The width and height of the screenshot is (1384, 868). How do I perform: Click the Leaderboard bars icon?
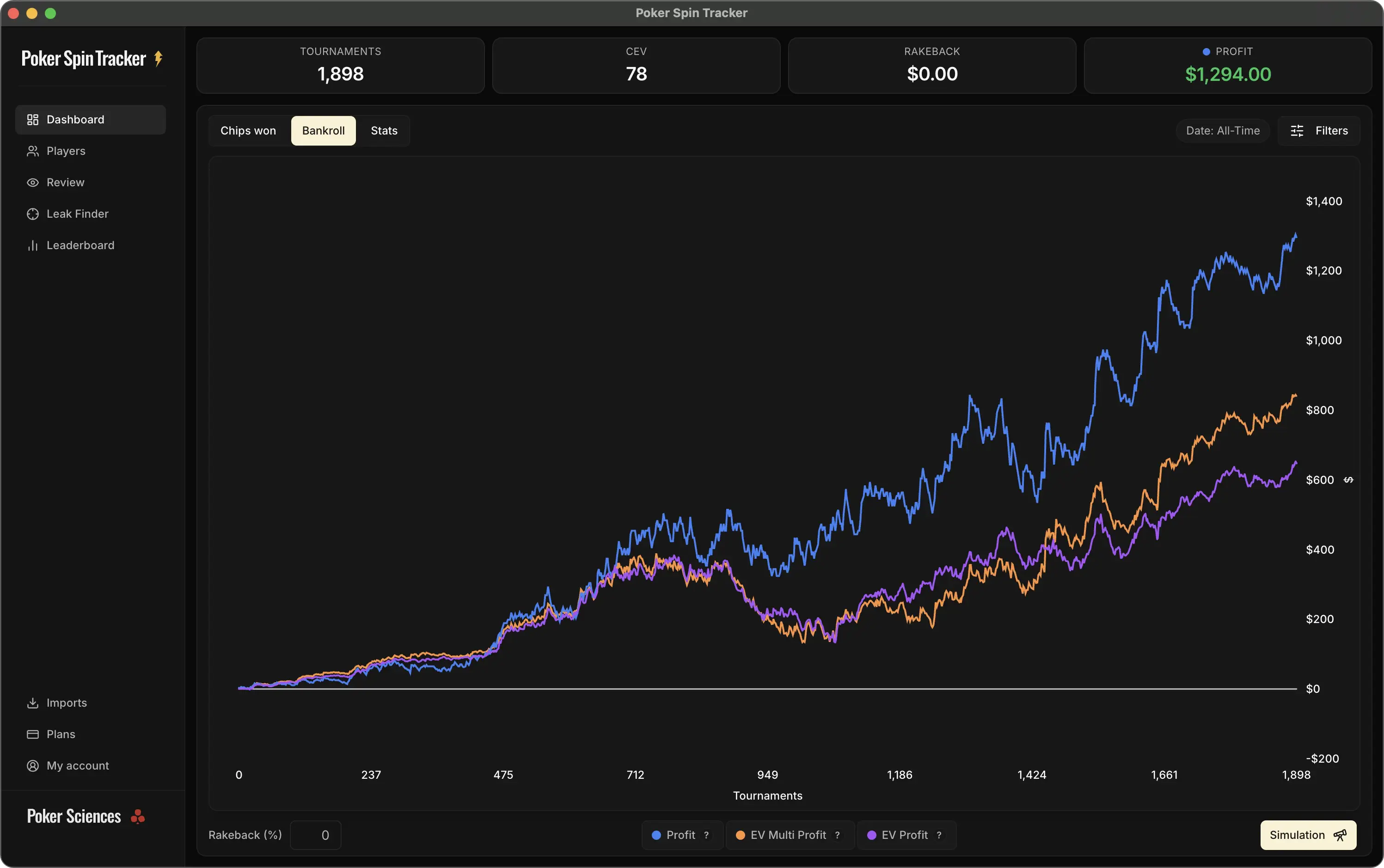(x=33, y=246)
